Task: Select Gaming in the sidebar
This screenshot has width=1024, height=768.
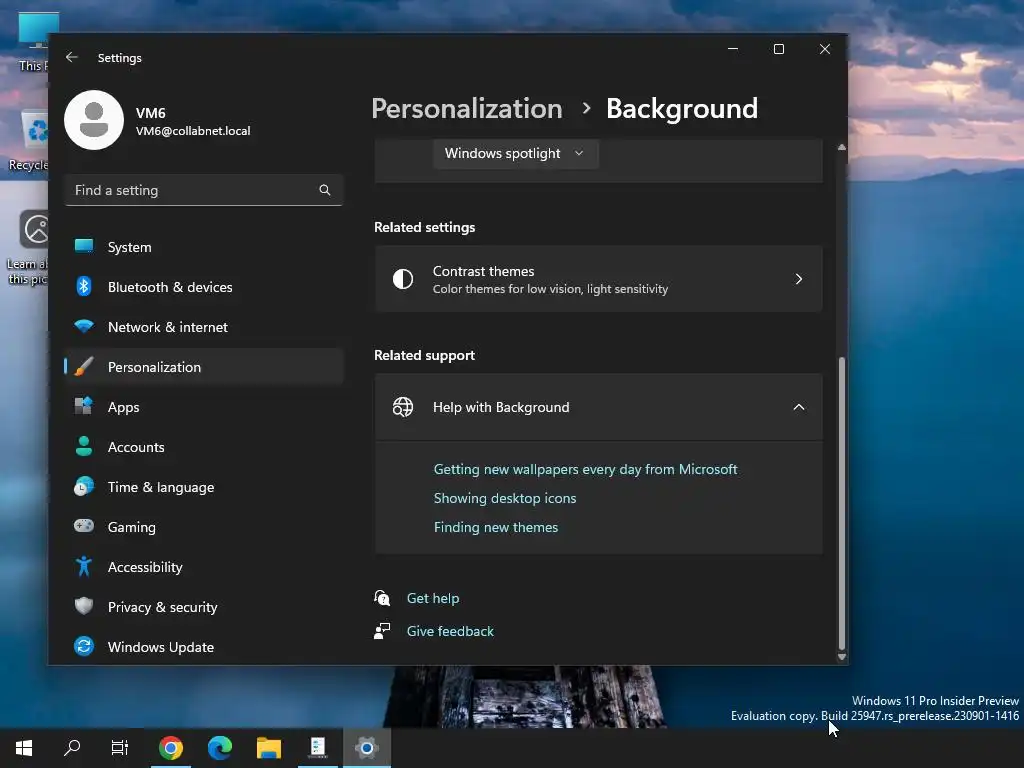Action: point(204,527)
